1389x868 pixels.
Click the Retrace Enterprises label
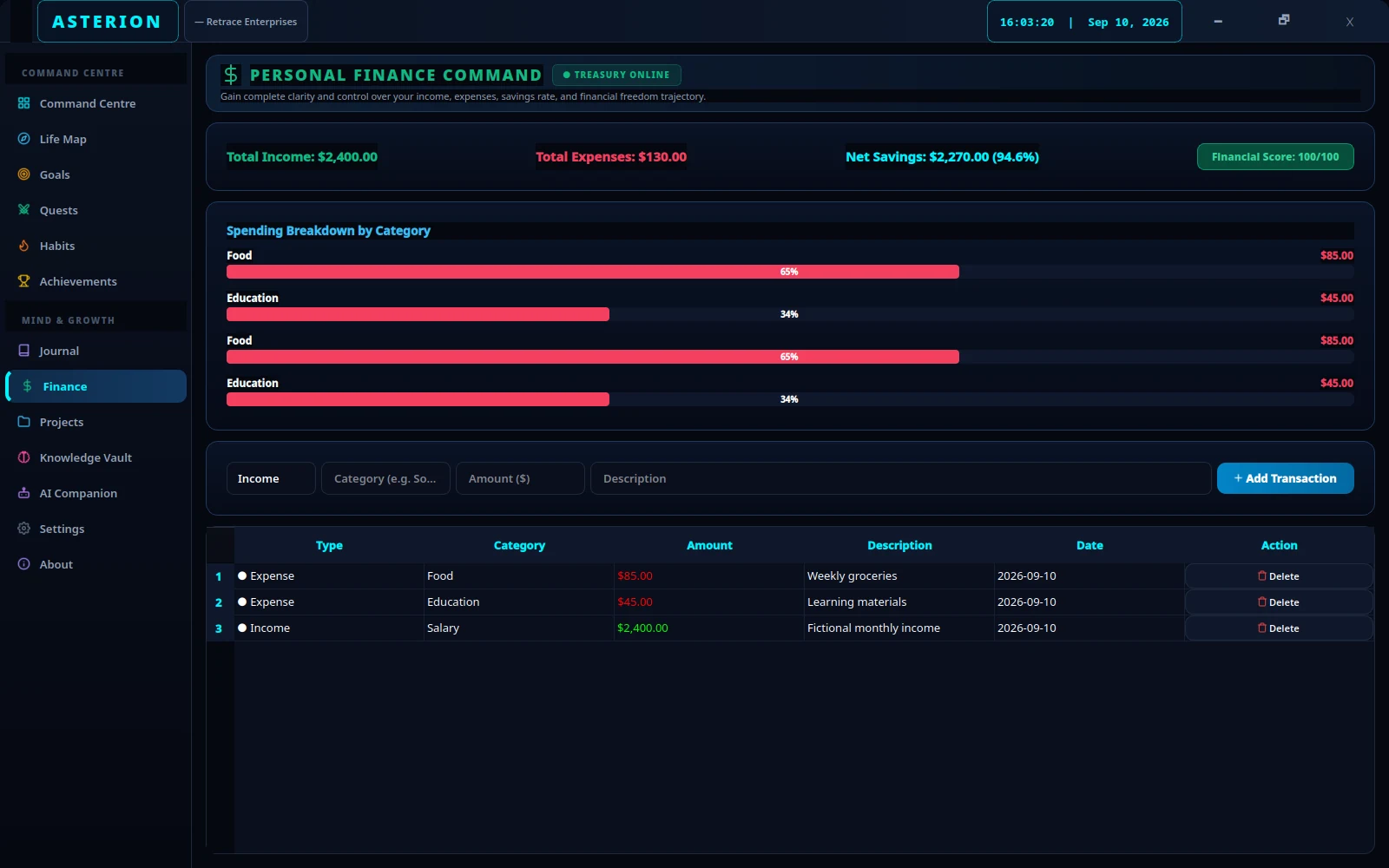tap(246, 22)
